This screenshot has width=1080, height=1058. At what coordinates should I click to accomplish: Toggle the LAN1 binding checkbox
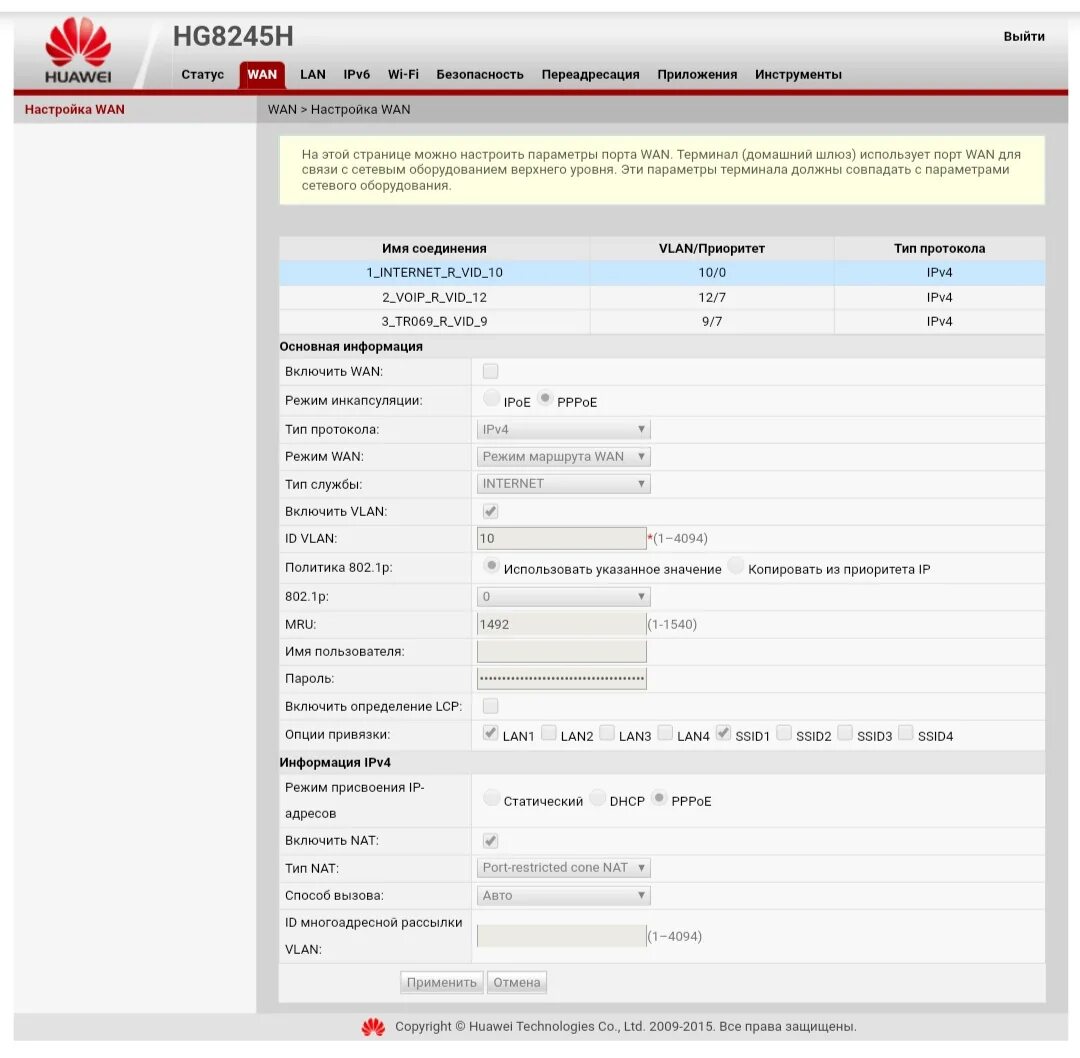490,733
